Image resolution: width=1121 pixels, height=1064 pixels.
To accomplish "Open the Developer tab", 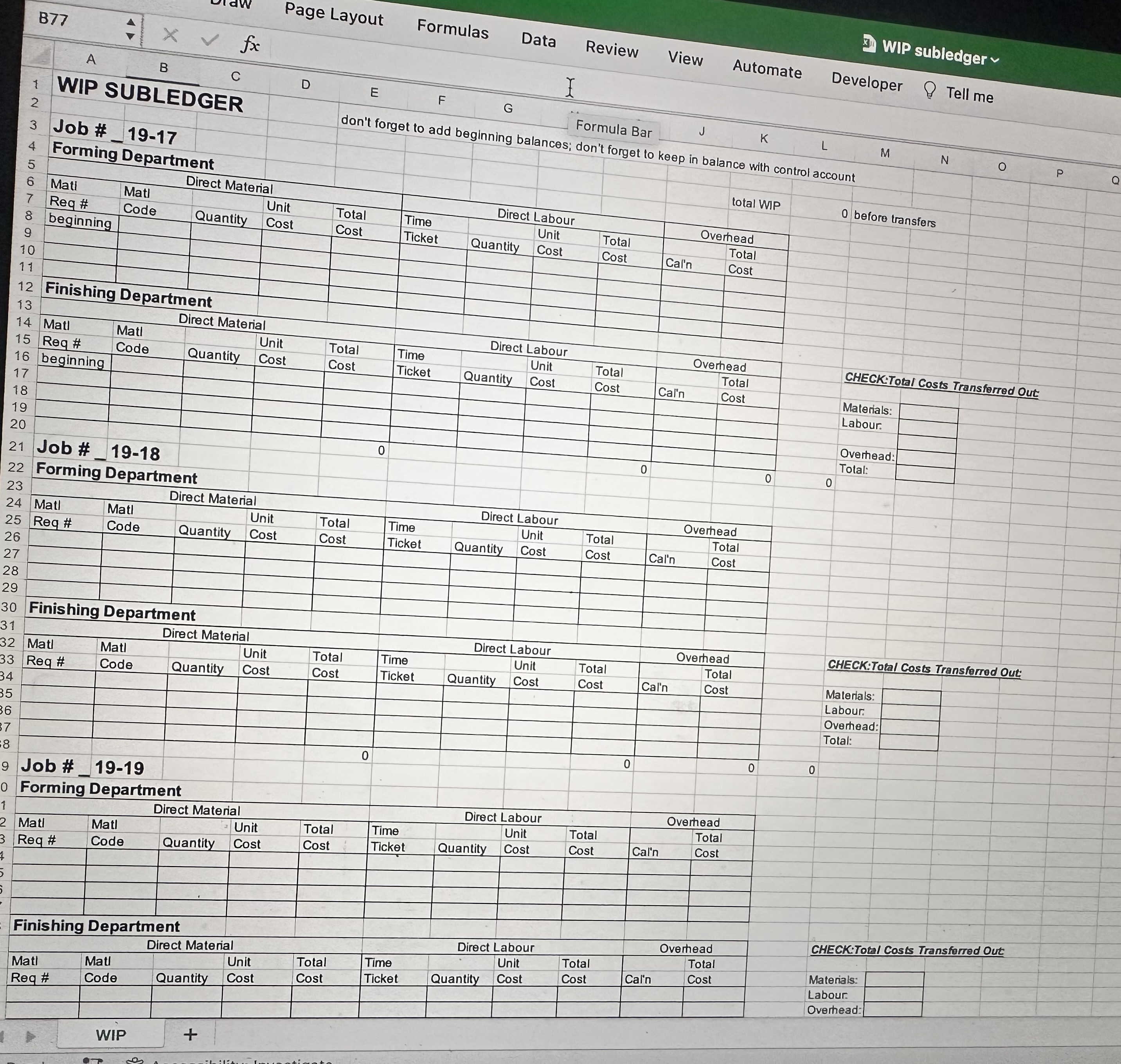I will coord(867,82).
